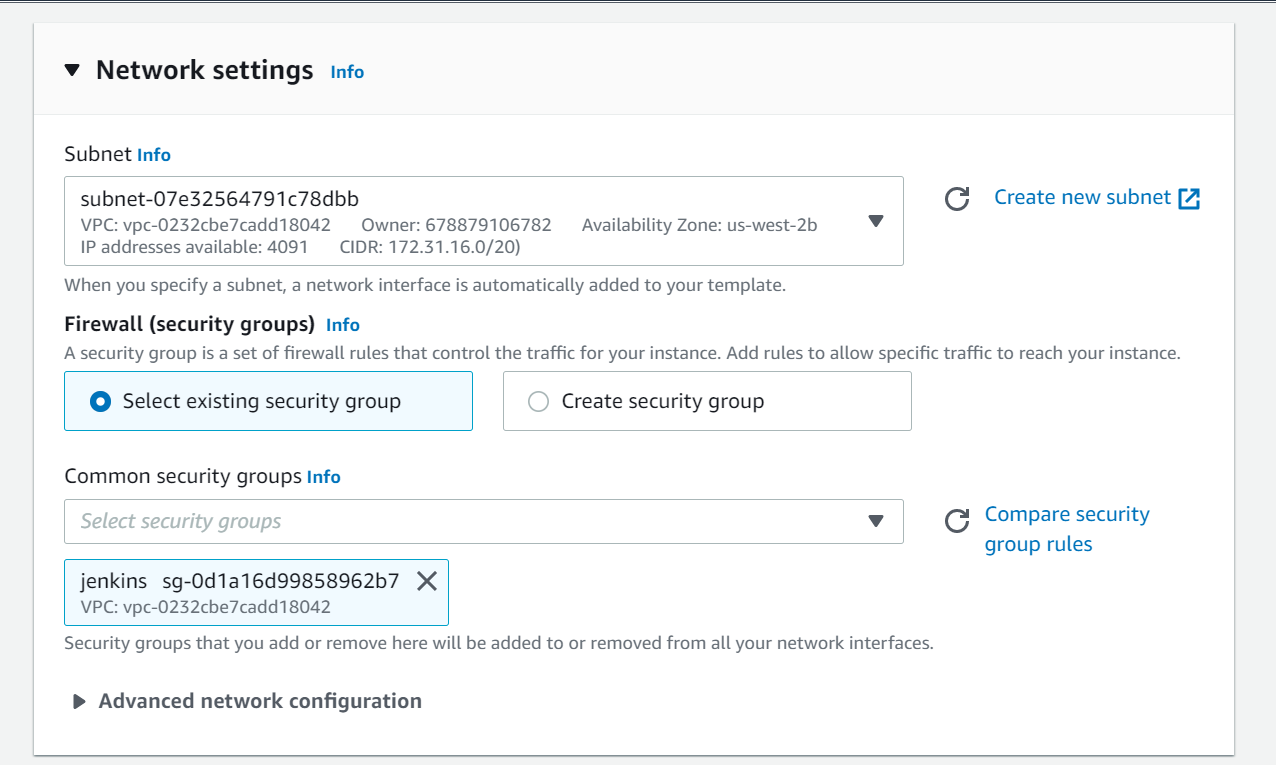
Task: Click the note about security groups added or removed
Action: [x=499, y=643]
